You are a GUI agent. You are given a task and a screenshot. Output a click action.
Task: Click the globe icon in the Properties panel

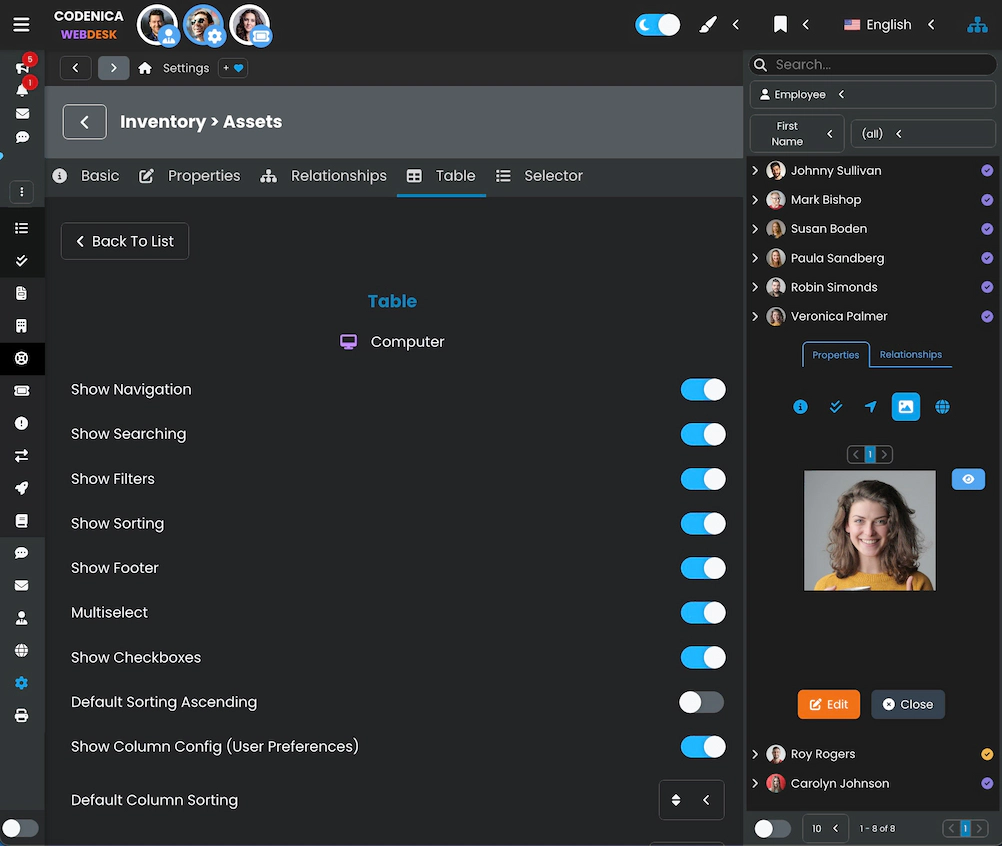tap(942, 407)
